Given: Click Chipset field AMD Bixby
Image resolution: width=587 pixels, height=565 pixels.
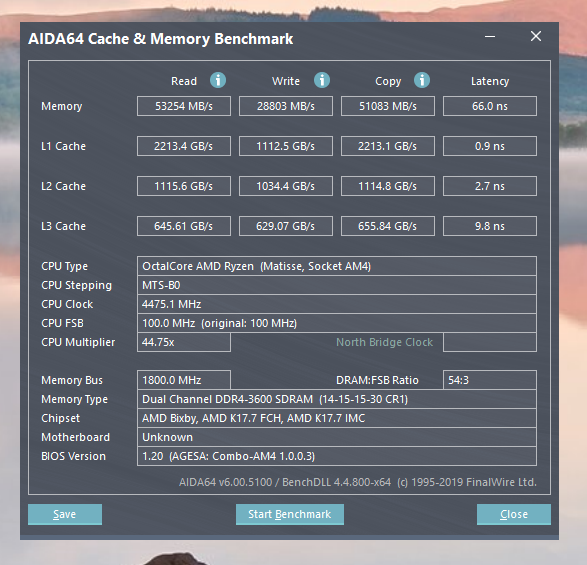Looking at the screenshot, I should [x=337, y=418].
